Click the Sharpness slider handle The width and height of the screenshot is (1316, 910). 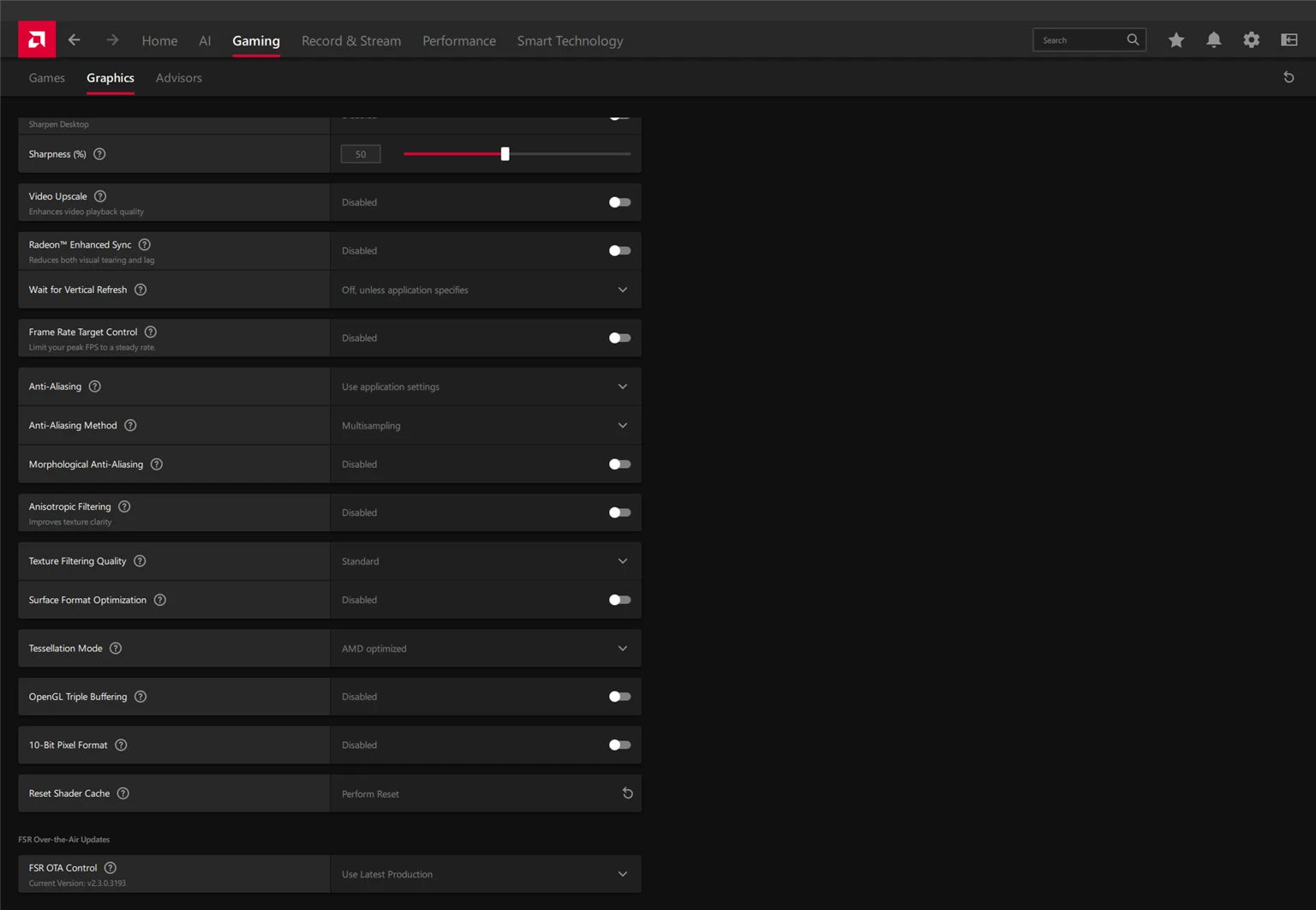pos(505,154)
